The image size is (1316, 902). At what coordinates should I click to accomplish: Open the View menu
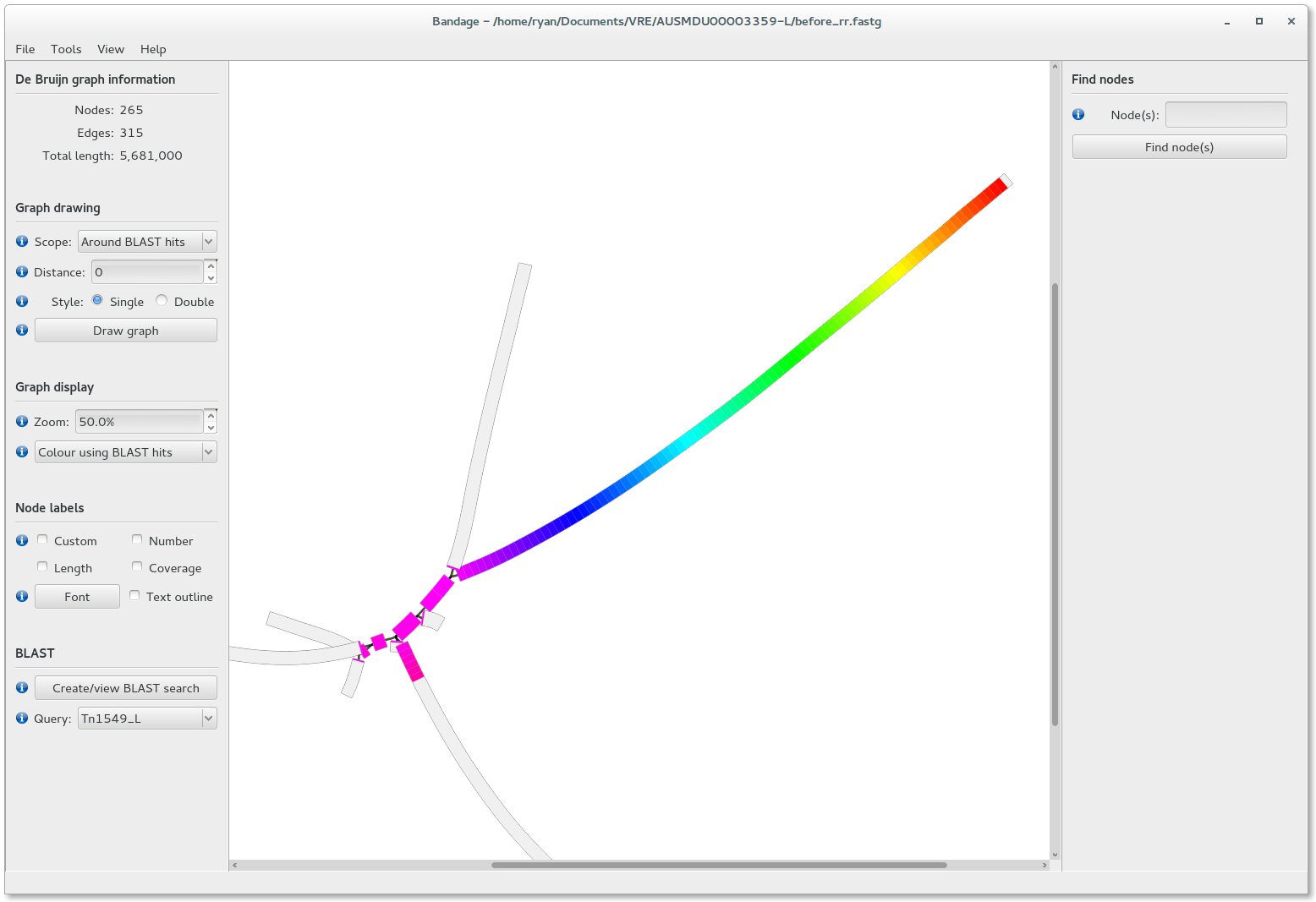(x=111, y=49)
